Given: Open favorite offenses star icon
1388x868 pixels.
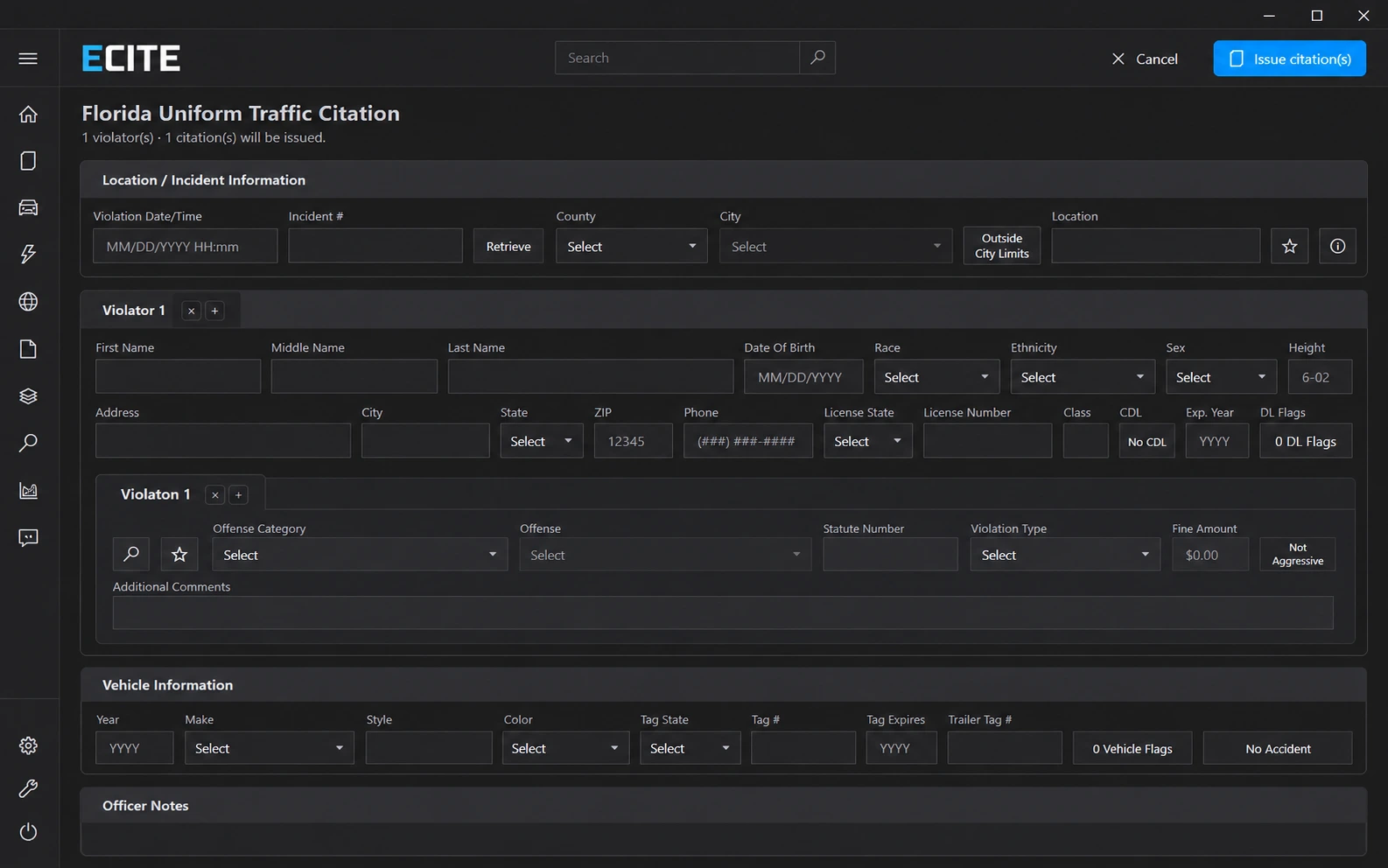Looking at the screenshot, I should (x=179, y=555).
